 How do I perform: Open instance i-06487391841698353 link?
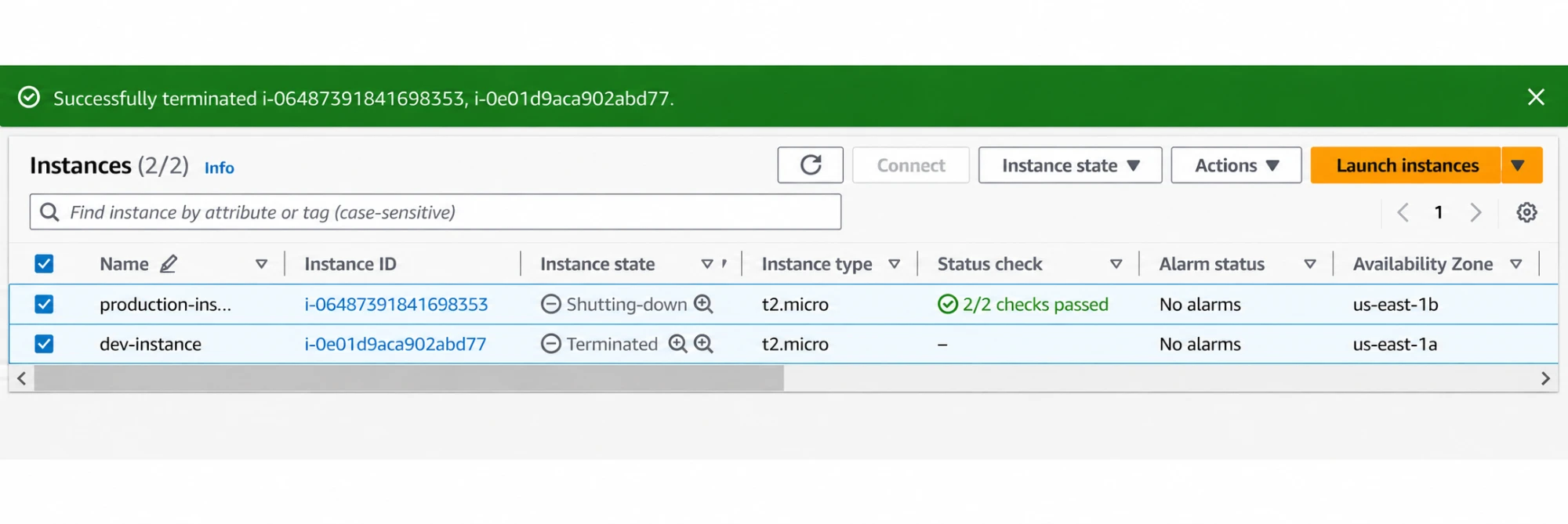pyautogui.click(x=396, y=304)
